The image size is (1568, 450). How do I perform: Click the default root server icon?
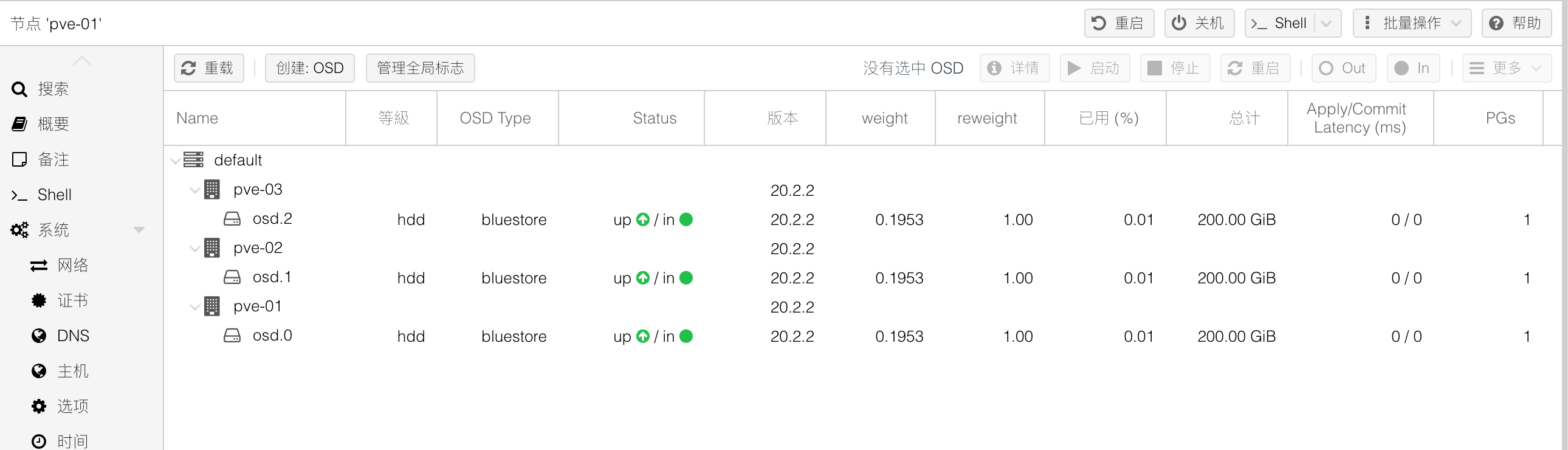click(x=193, y=159)
